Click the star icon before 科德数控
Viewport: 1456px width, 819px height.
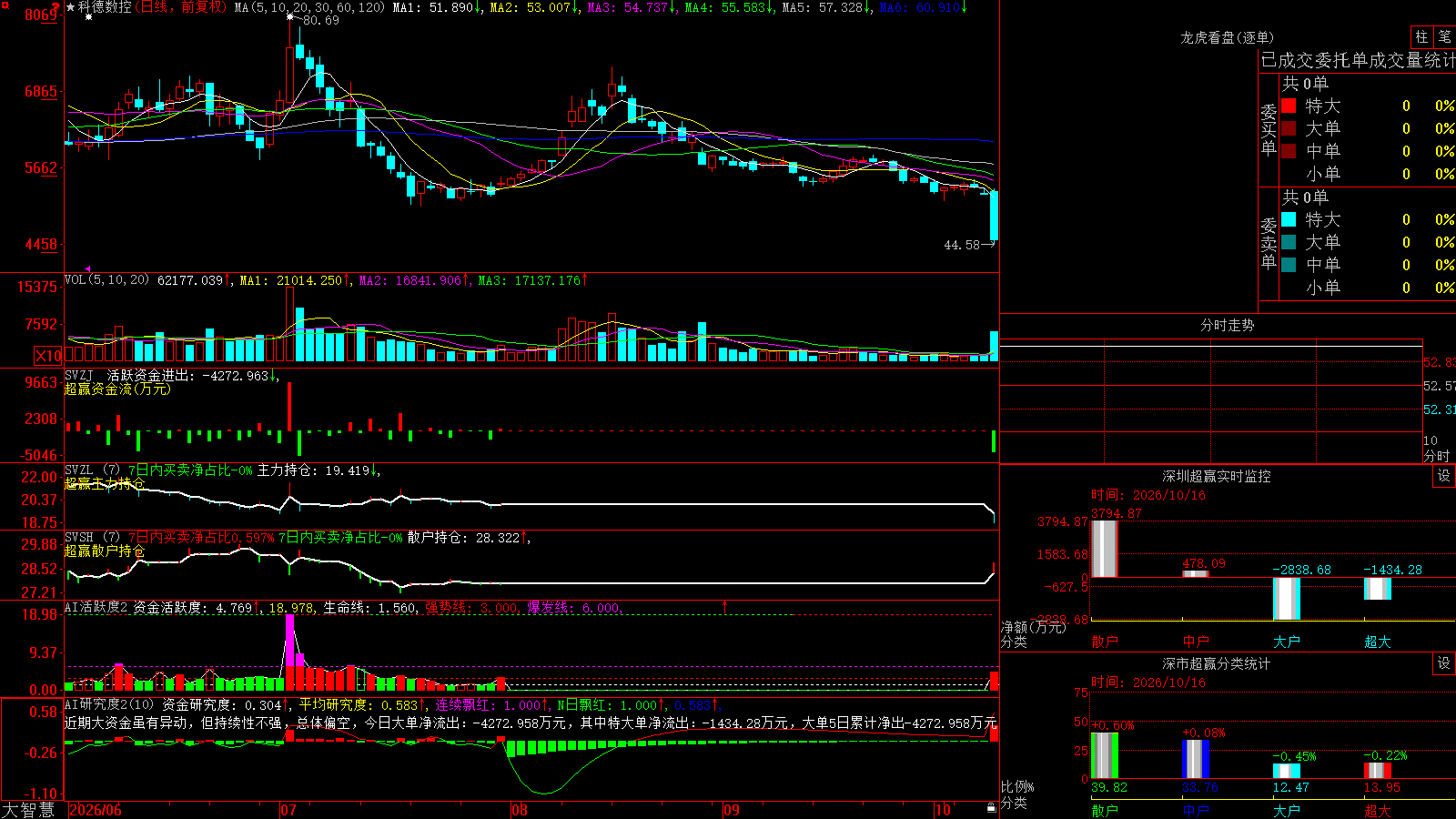click(x=70, y=7)
